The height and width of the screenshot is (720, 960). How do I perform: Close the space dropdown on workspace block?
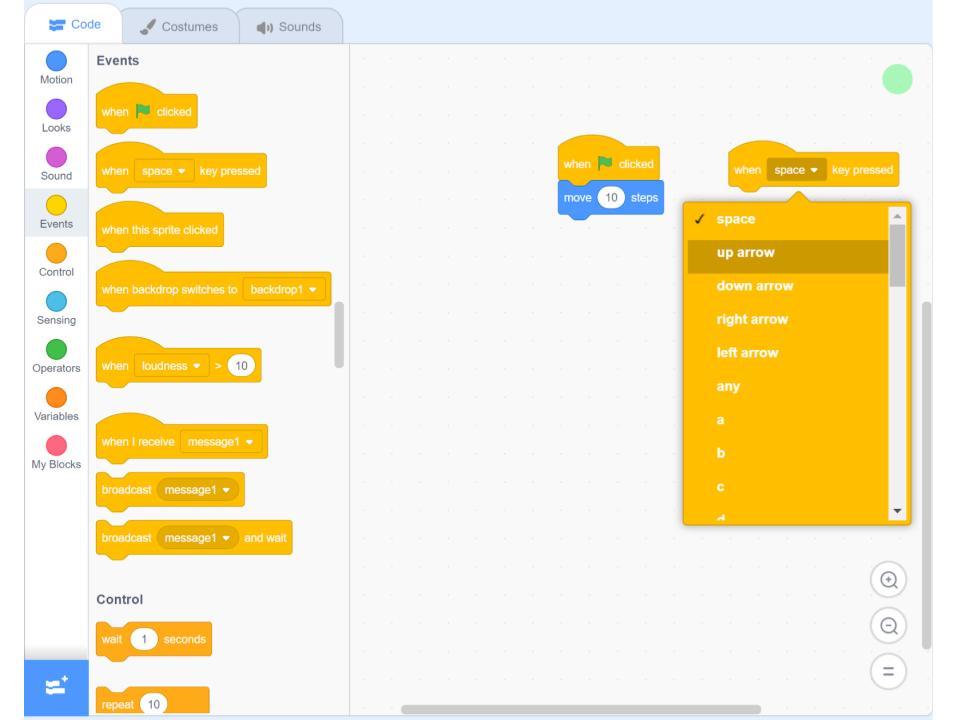pos(796,170)
